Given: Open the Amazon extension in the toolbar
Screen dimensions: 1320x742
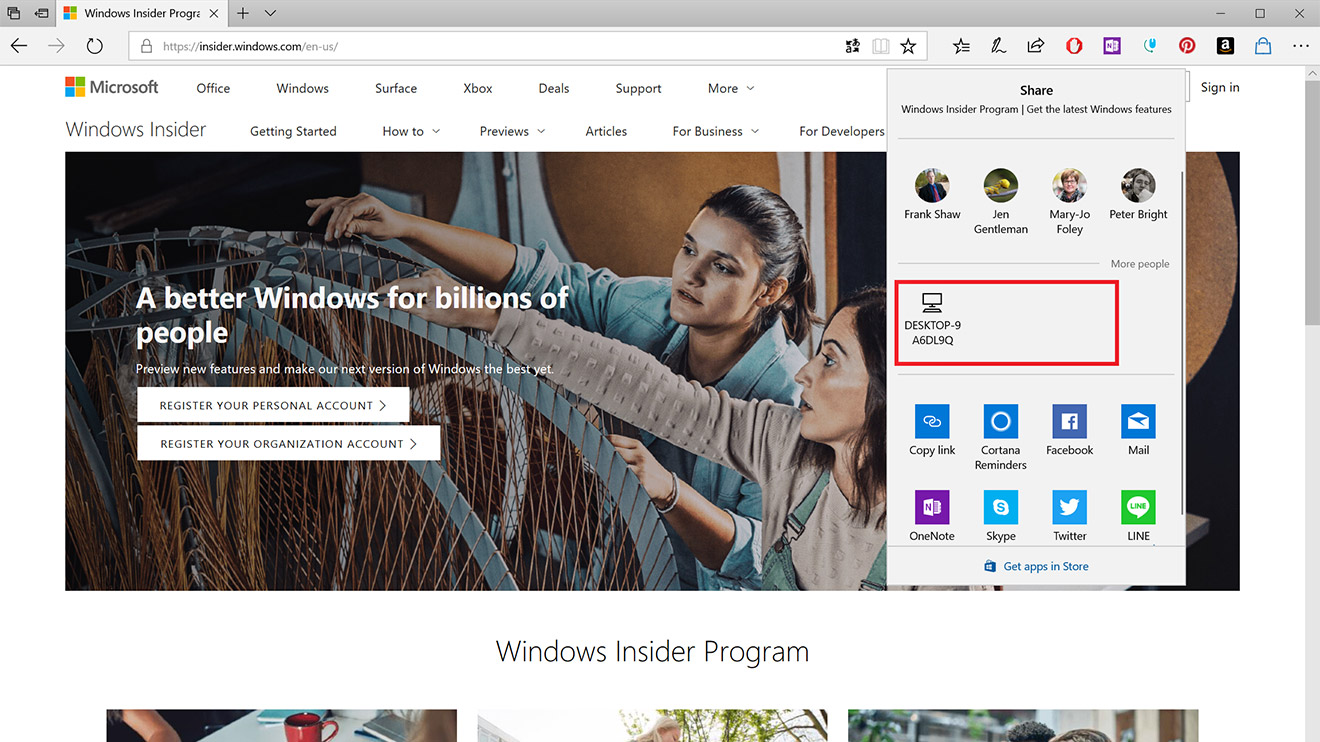Looking at the screenshot, I should [1225, 46].
